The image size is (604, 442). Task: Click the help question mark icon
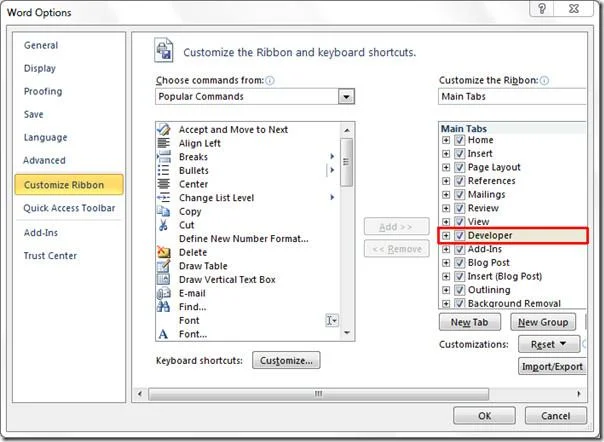(x=542, y=8)
